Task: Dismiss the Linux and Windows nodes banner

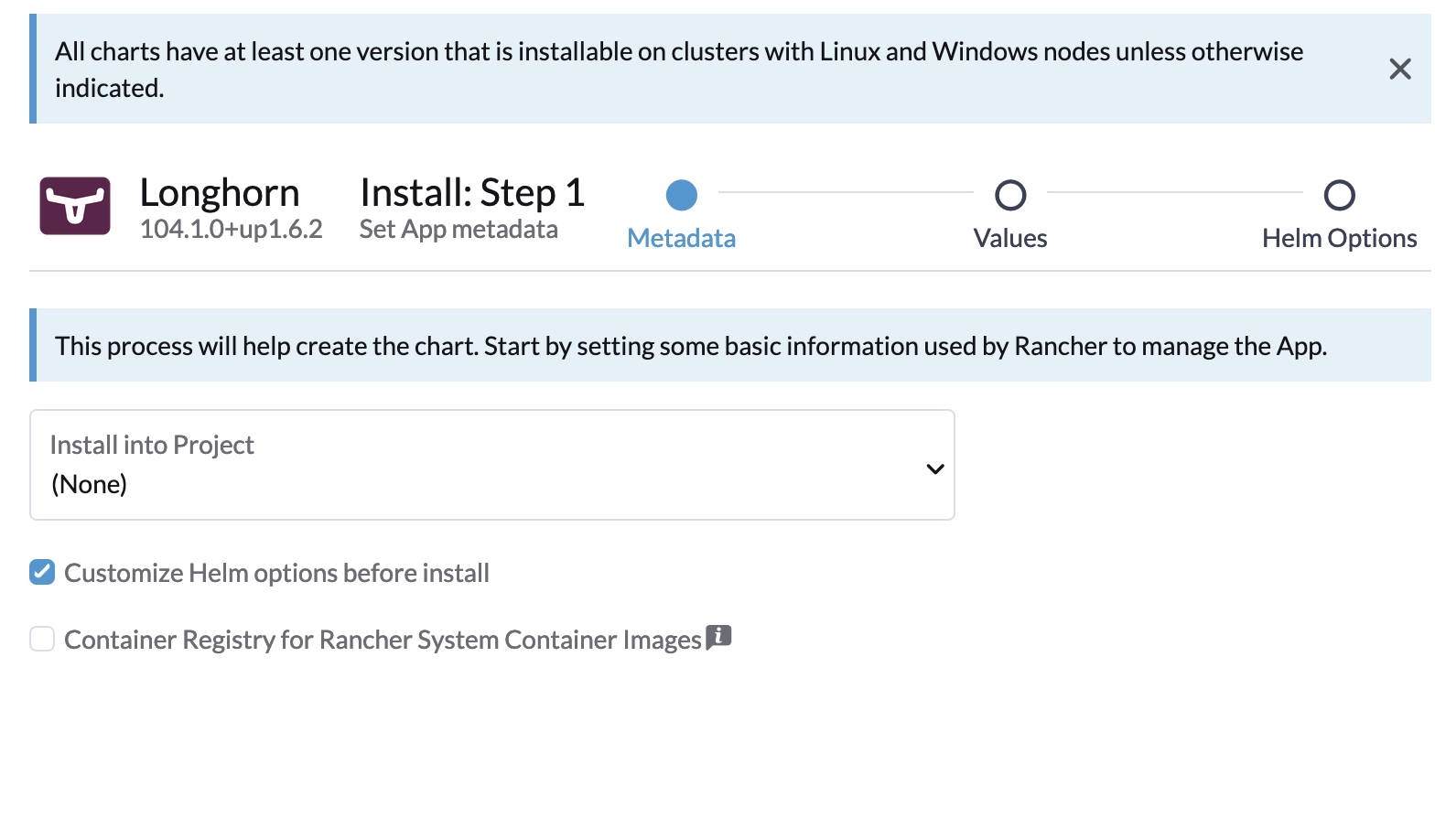Action: tap(1399, 69)
